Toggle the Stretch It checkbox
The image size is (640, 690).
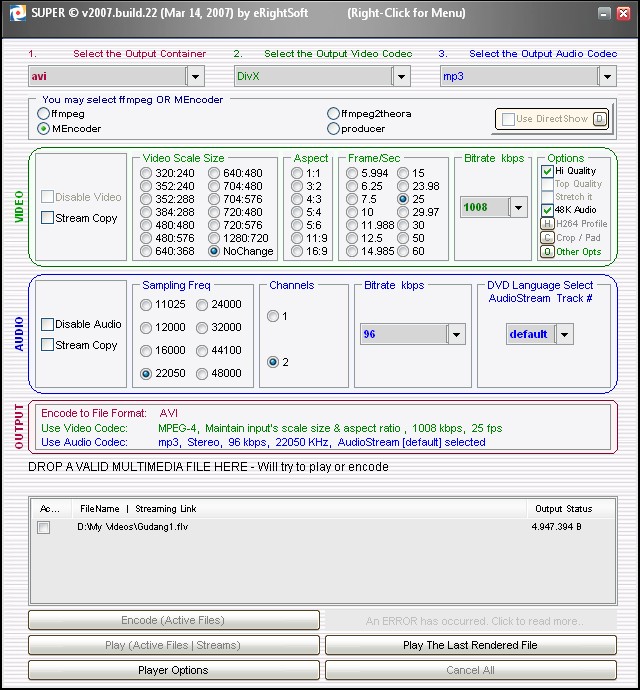(547, 197)
